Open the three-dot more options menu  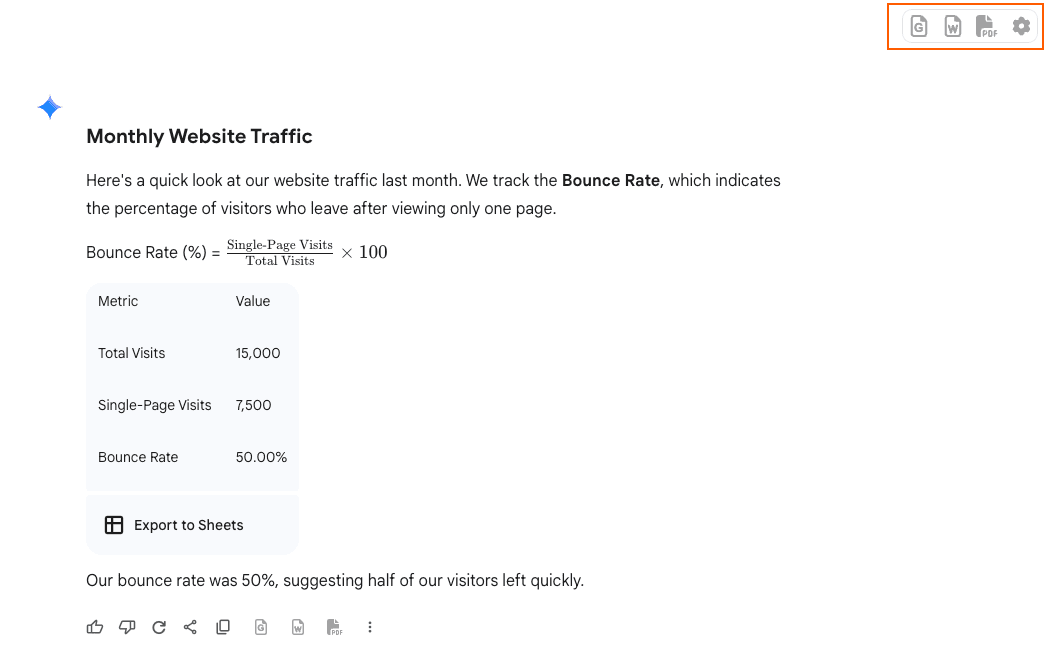(370, 627)
